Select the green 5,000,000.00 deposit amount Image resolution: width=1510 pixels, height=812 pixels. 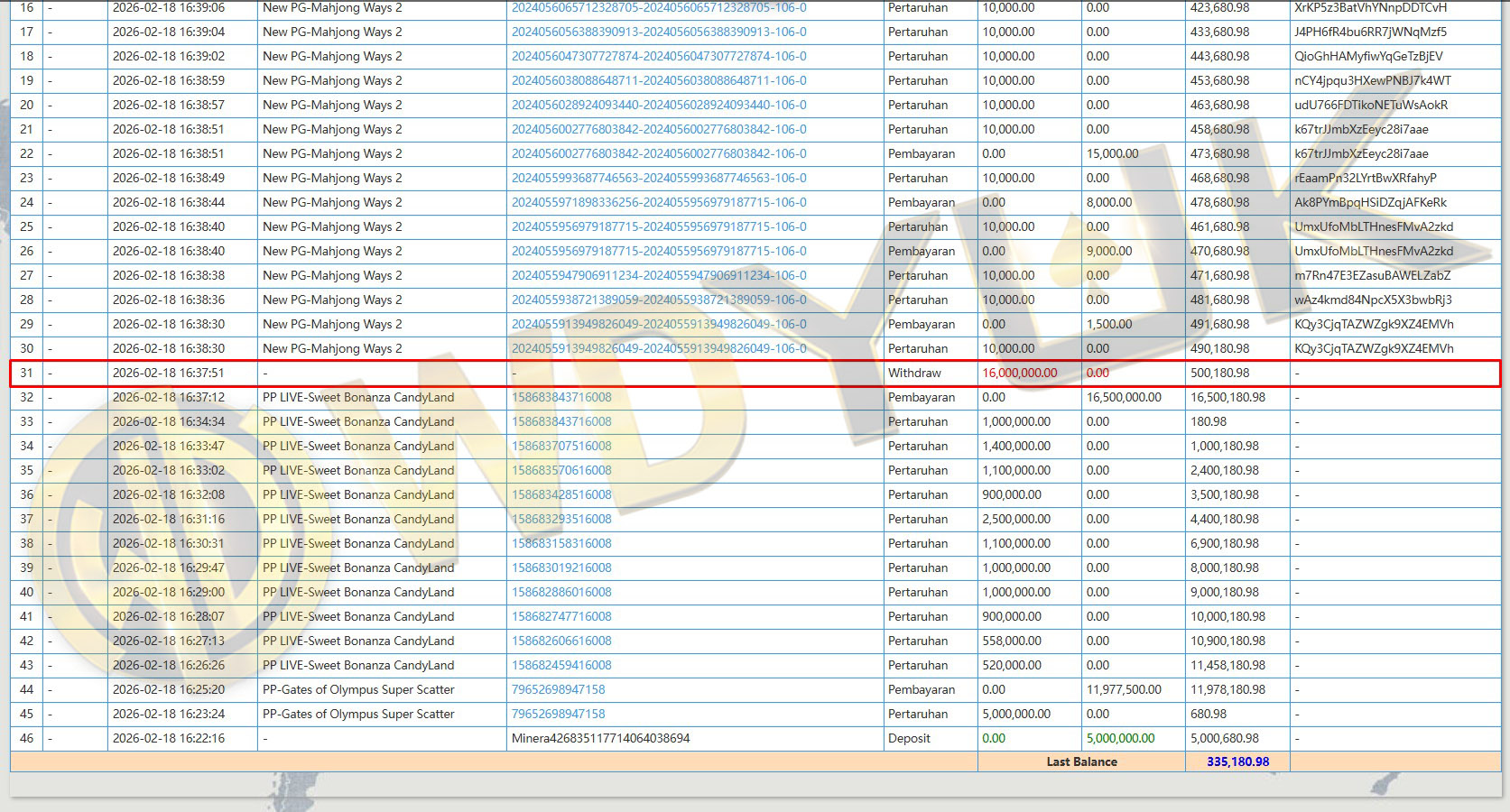click(x=1120, y=738)
